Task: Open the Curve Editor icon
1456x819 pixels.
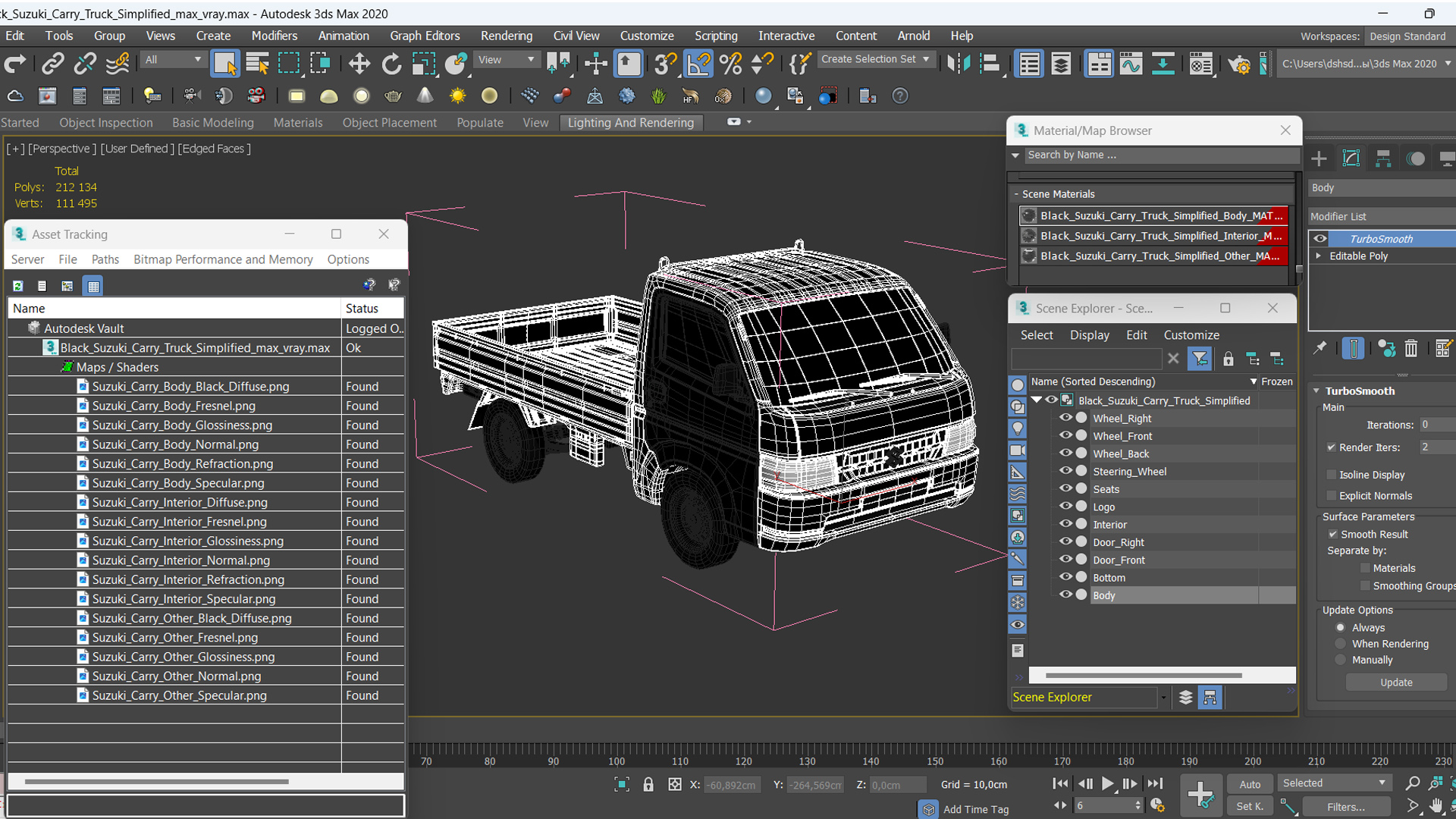Action: pos(1131,64)
